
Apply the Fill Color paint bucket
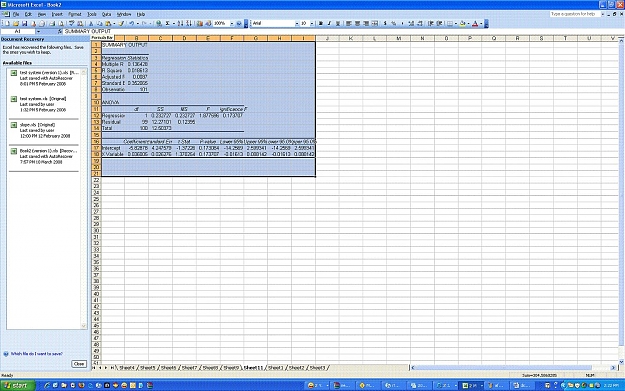462,24
